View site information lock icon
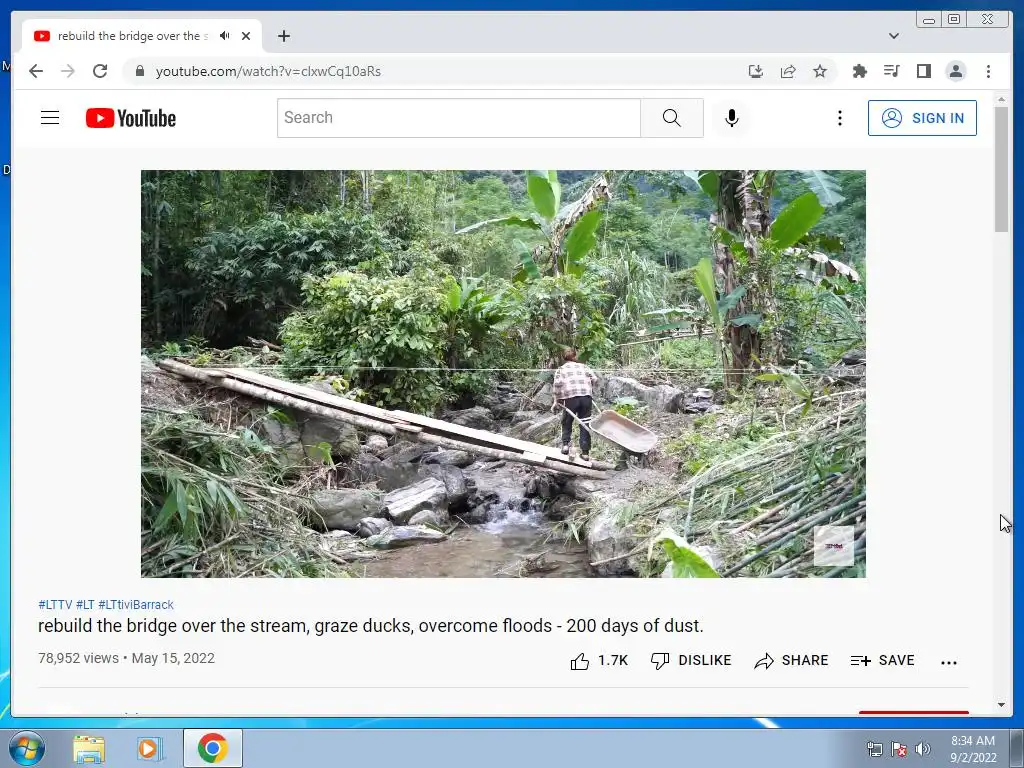Screen dimensions: 1024x768 139,71
